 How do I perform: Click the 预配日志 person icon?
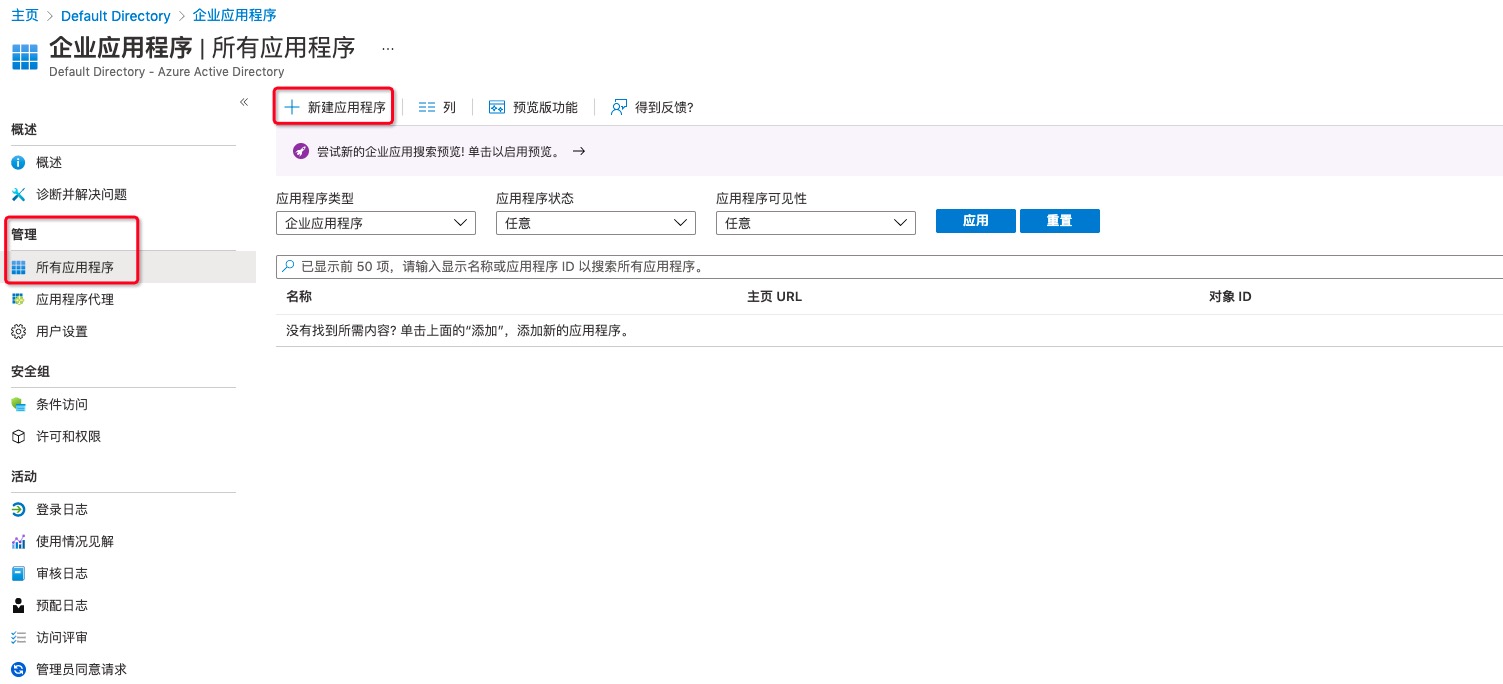click(x=18, y=605)
